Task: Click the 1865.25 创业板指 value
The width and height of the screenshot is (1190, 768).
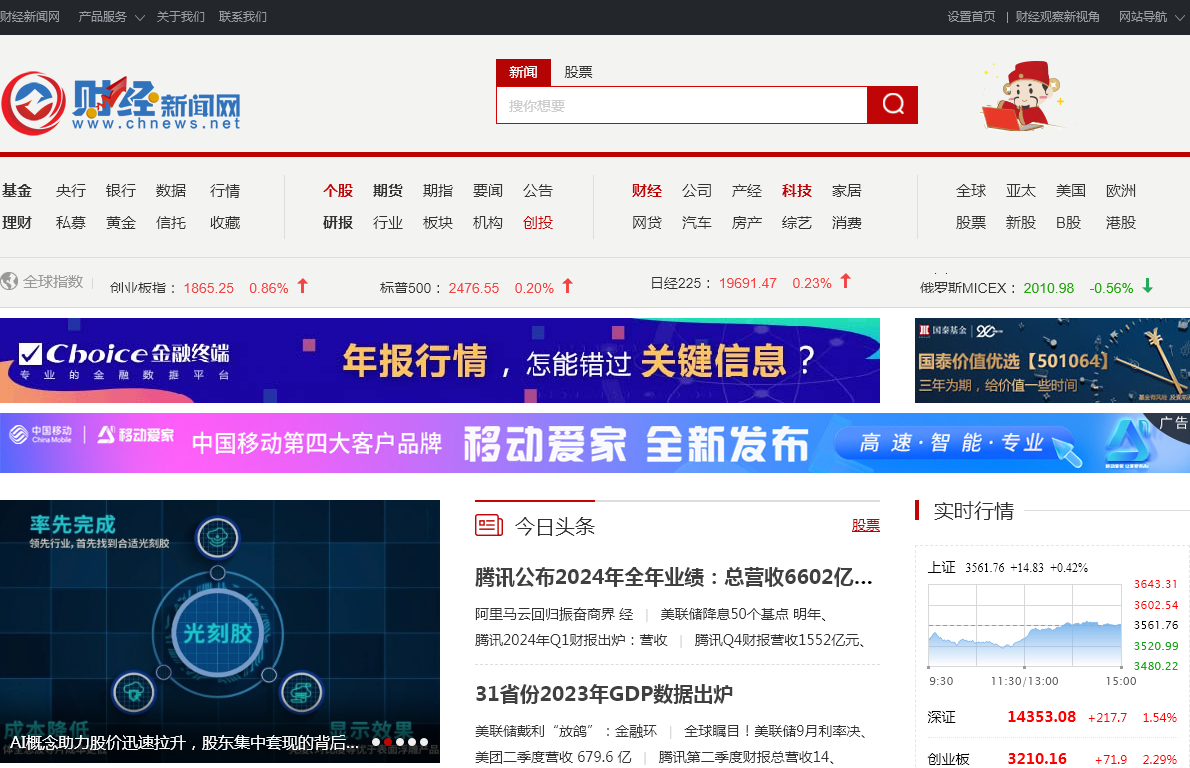Action: point(209,288)
